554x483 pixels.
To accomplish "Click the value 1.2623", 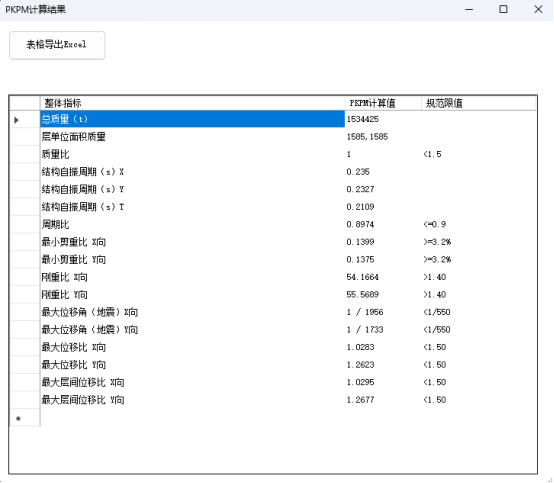I will pyautogui.click(x=360, y=365).
